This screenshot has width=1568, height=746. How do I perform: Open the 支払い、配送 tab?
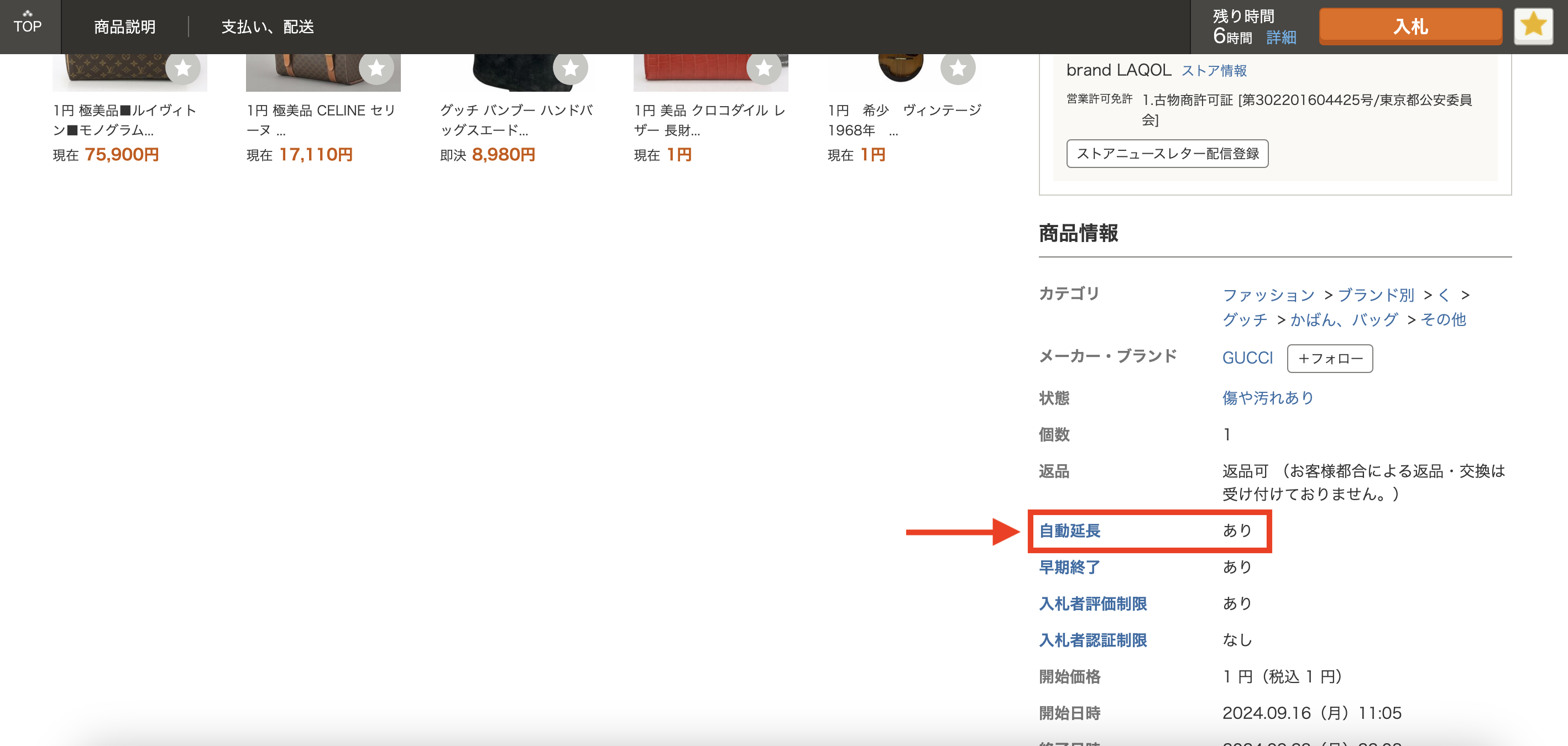(266, 27)
